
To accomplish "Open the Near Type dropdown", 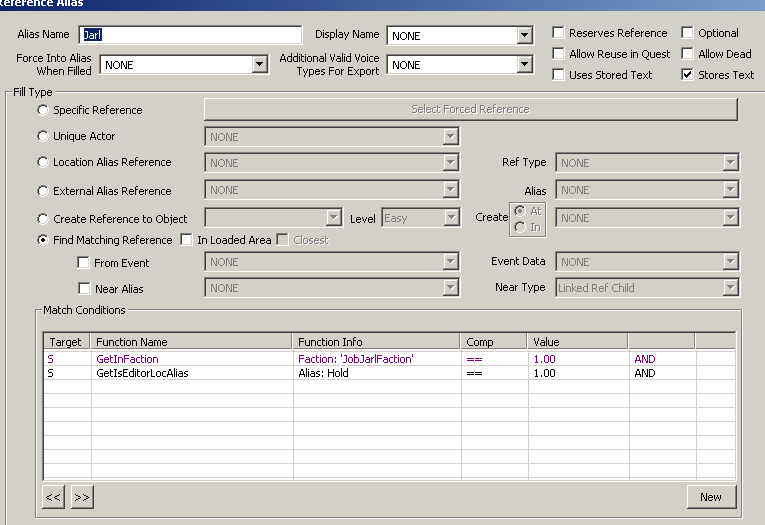I will pyautogui.click(x=647, y=288).
